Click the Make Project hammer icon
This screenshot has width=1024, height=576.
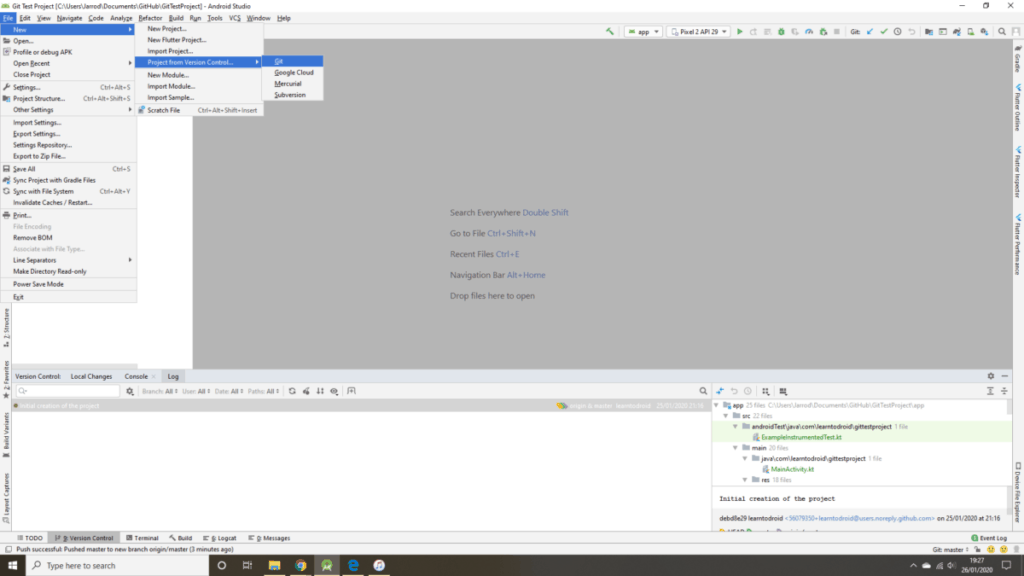[610, 31]
